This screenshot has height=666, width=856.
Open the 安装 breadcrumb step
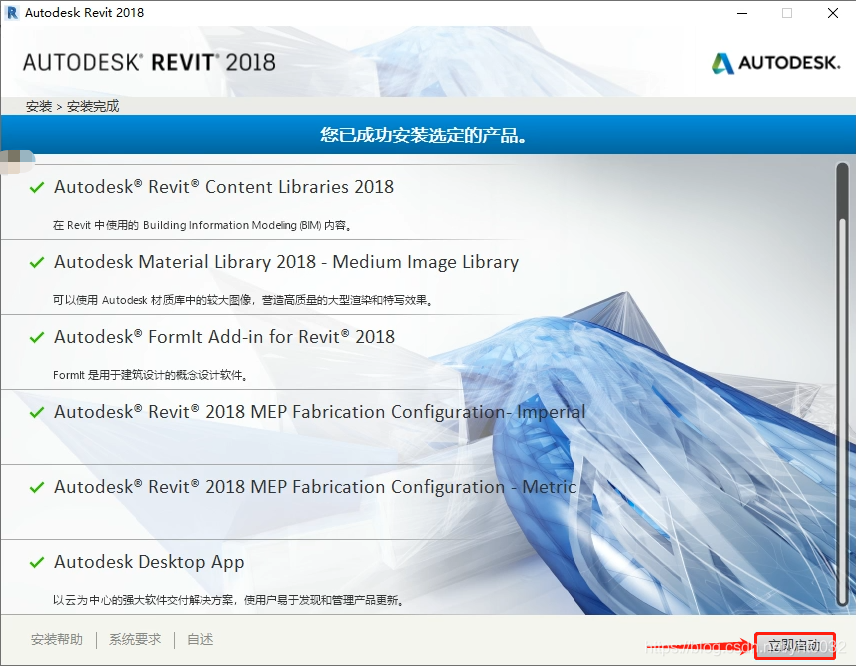(38, 105)
